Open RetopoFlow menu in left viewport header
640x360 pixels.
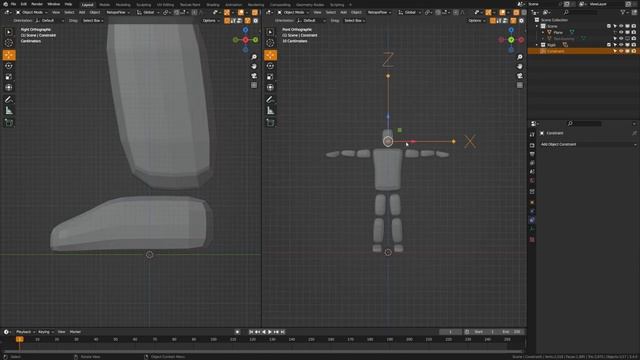tap(117, 13)
